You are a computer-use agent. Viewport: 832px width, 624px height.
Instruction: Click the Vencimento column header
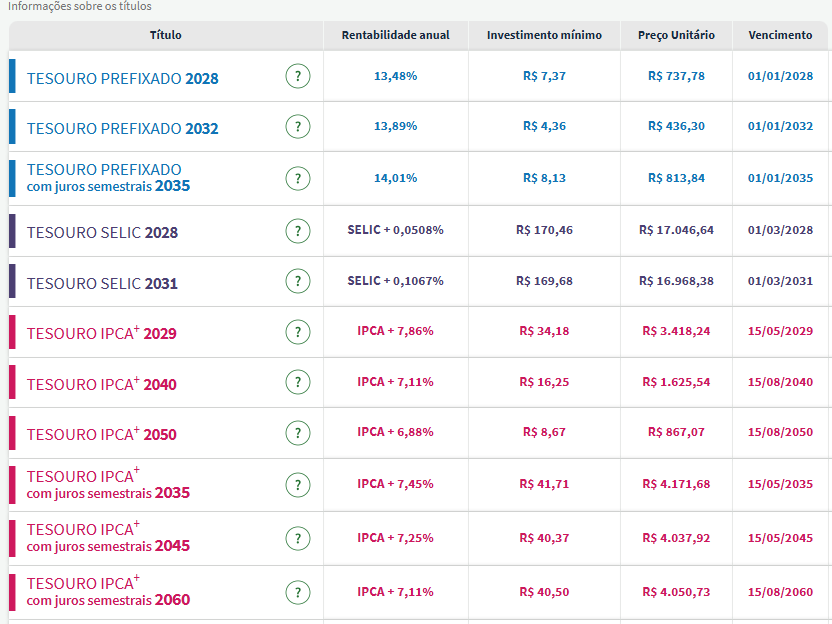point(780,35)
